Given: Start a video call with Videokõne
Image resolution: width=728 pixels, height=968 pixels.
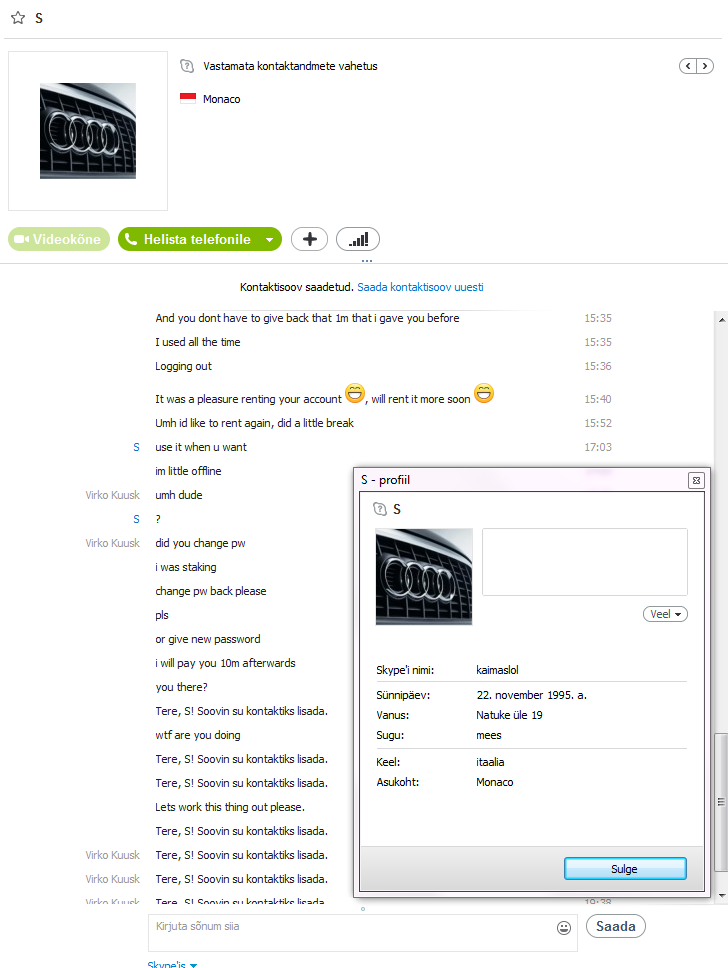Looking at the screenshot, I should point(59,239).
